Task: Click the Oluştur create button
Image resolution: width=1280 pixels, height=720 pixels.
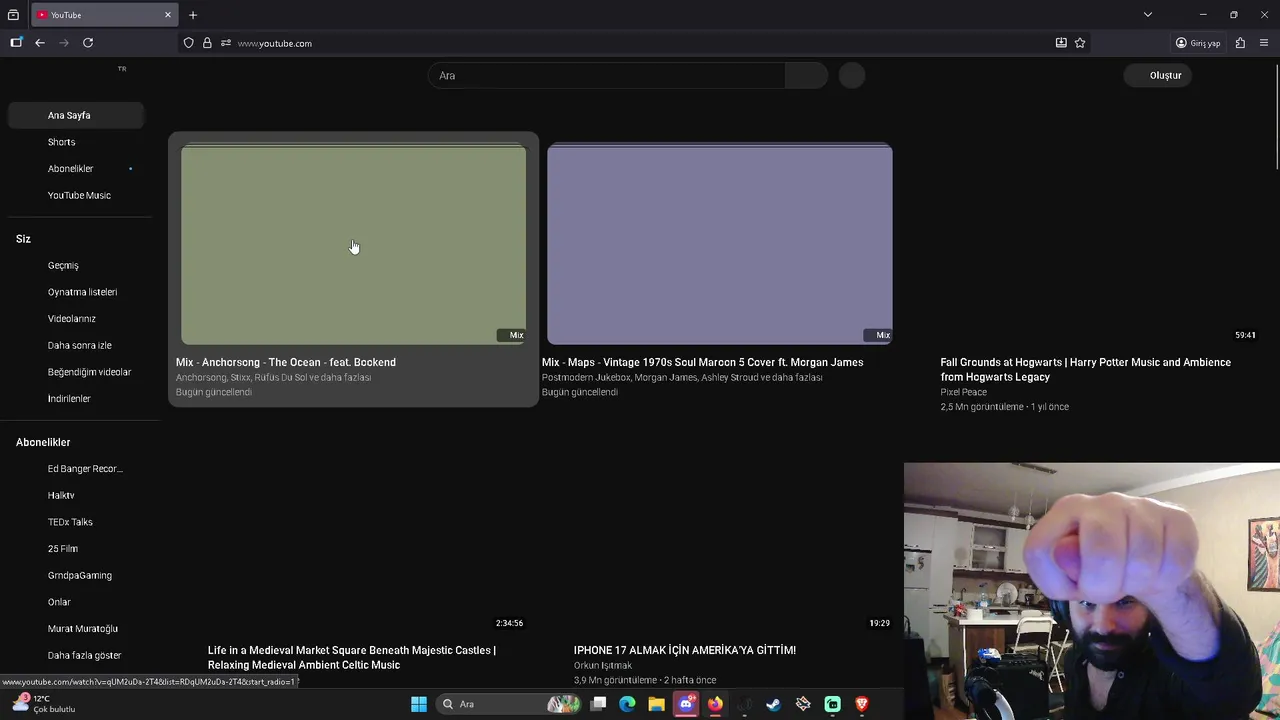Action: (1157, 76)
